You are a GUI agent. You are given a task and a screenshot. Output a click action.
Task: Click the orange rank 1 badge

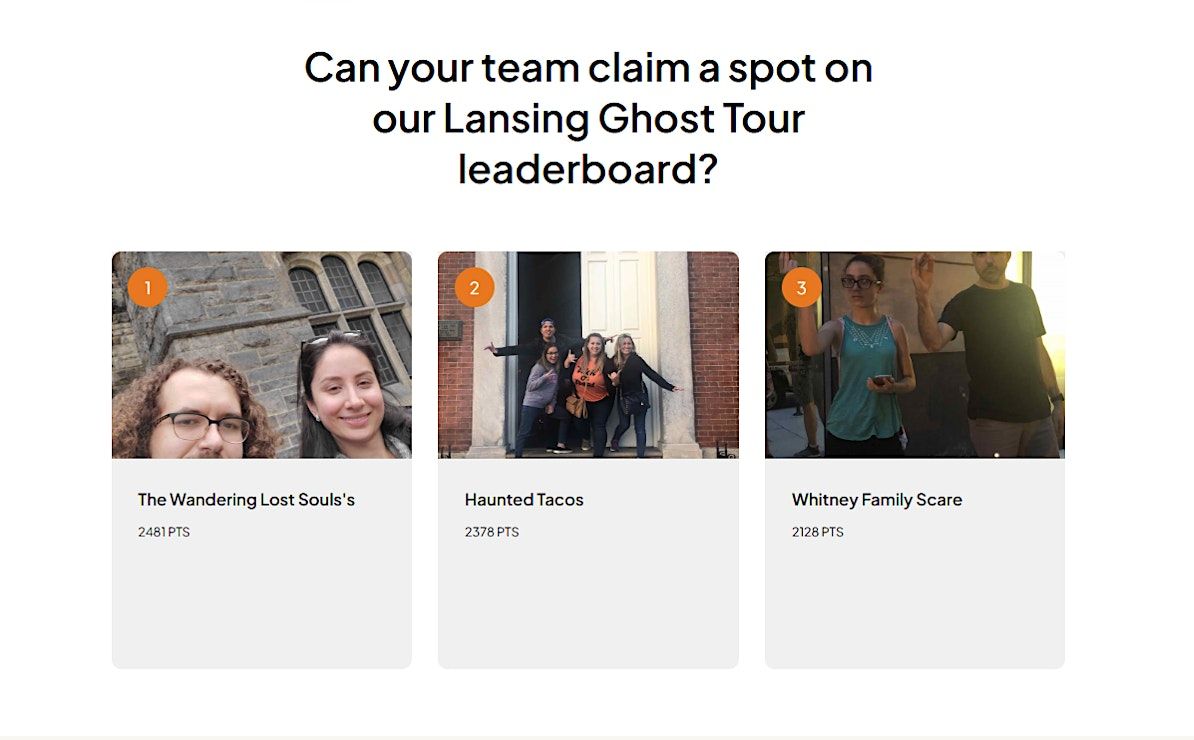(x=147, y=288)
